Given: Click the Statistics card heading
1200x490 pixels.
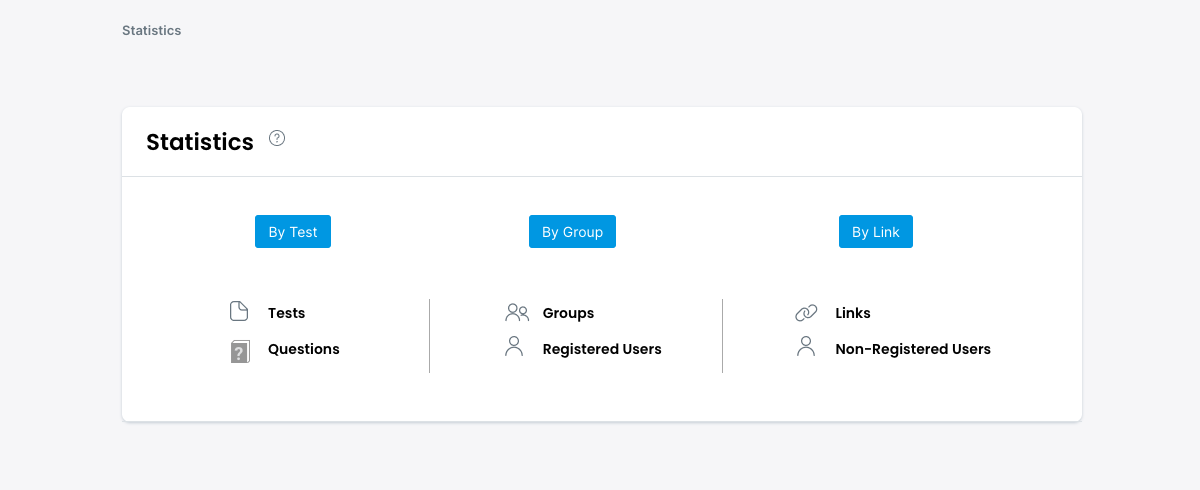Looking at the screenshot, I should (x=200, y=142).
